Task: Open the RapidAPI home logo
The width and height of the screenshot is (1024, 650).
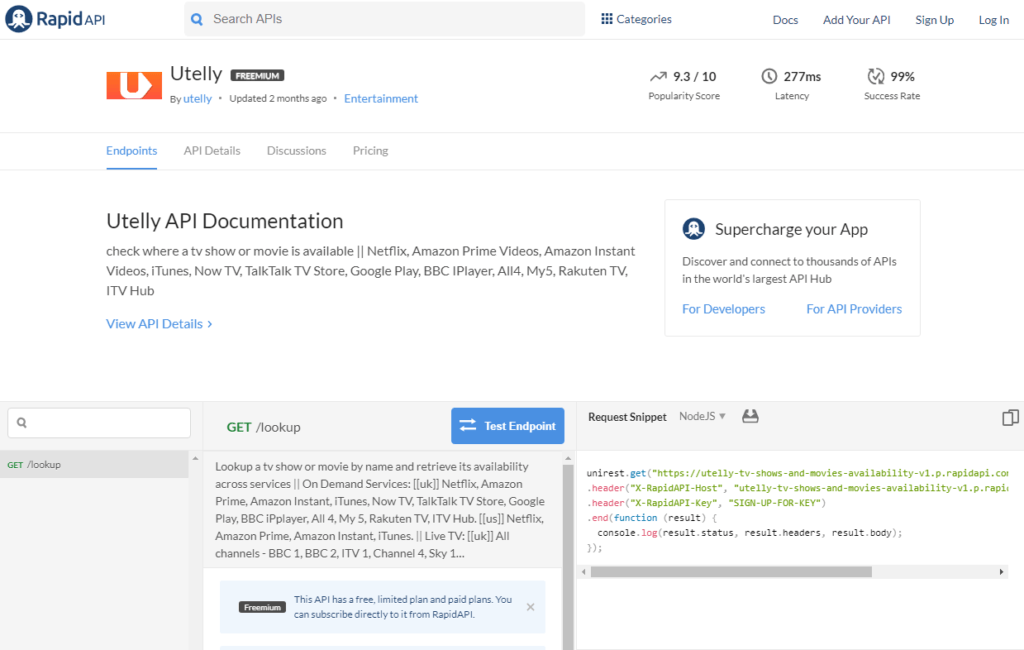Action: point(56,19)
